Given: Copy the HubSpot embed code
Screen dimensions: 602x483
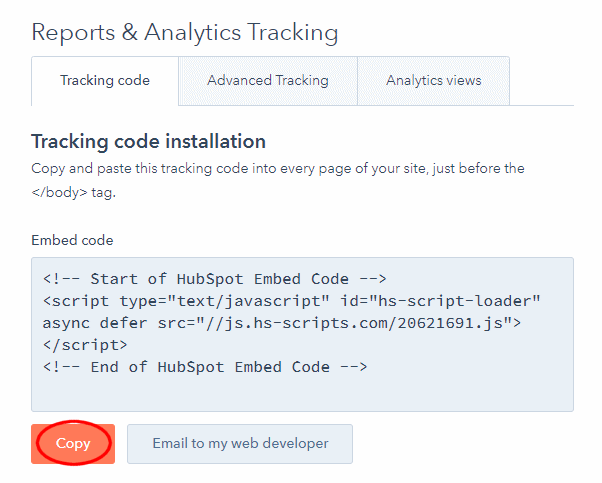Looking at the screenshot, I should point(73,443).
